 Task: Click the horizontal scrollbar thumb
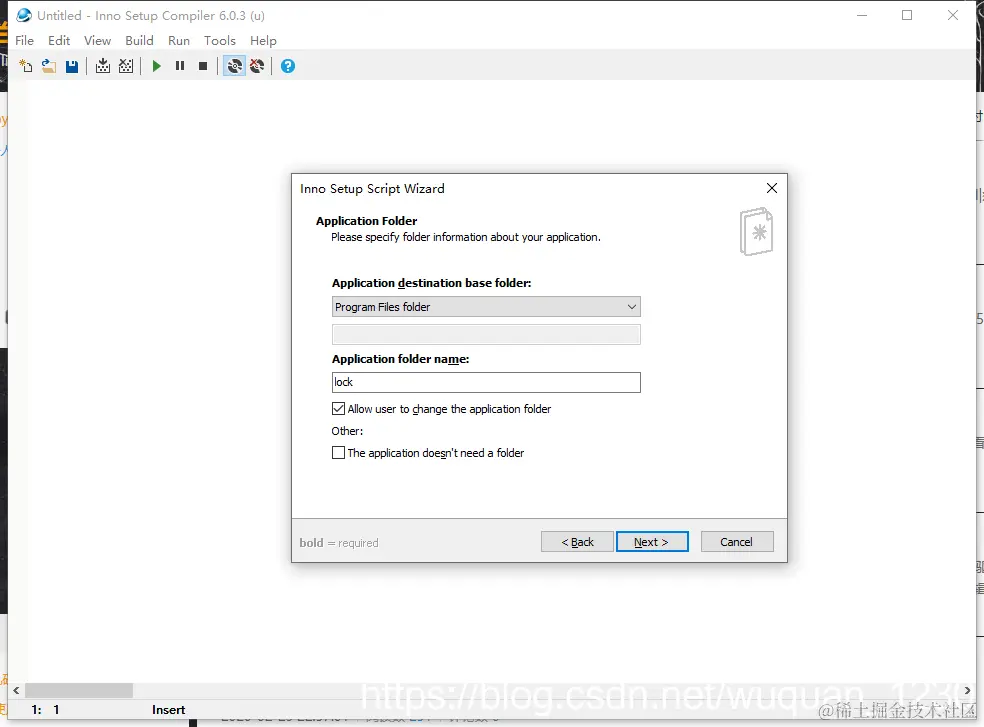coord(79,691)
